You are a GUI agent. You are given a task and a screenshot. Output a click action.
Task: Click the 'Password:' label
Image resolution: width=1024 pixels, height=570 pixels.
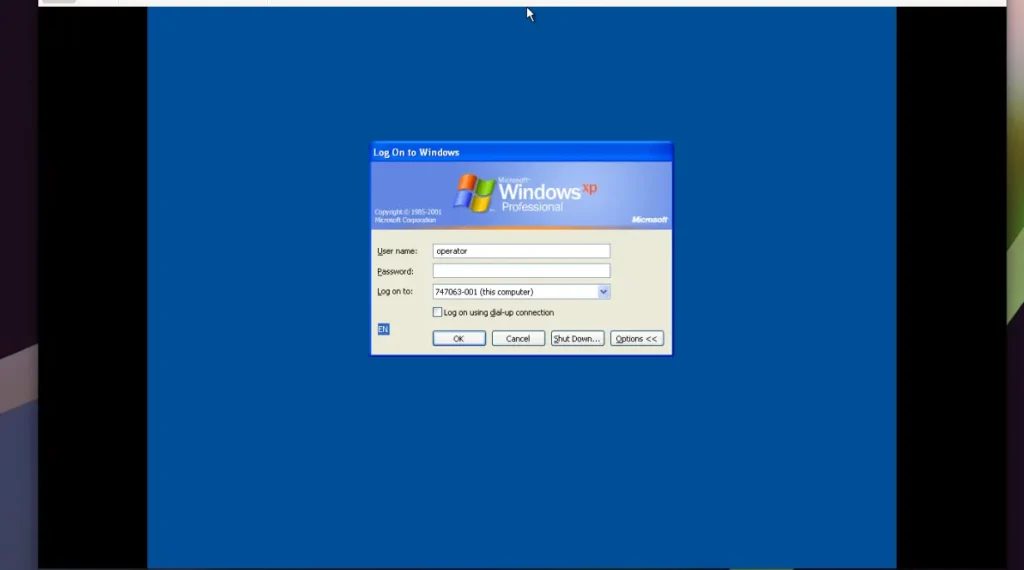395,271
